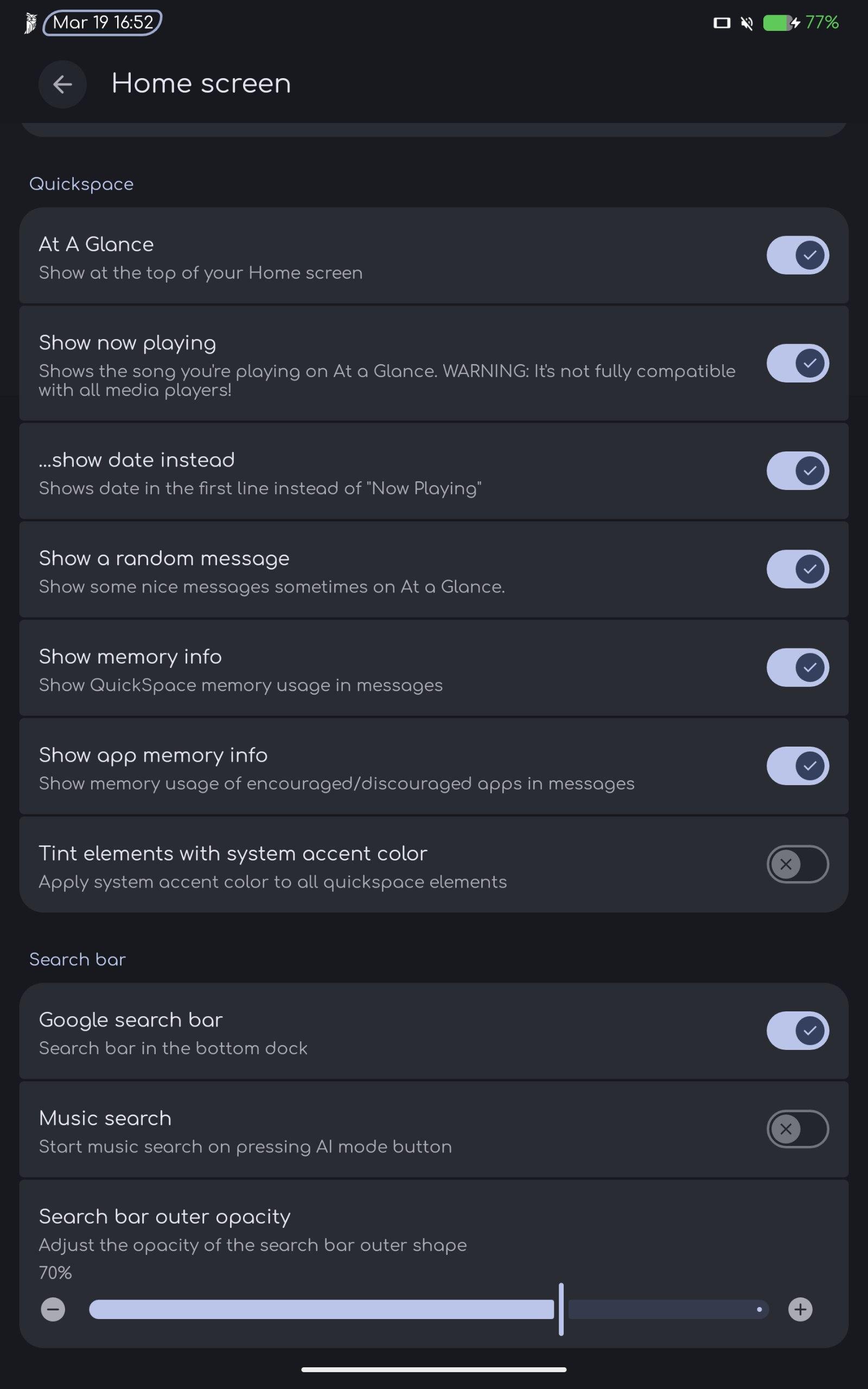Enable Music search toggle

pos(797,1129)
